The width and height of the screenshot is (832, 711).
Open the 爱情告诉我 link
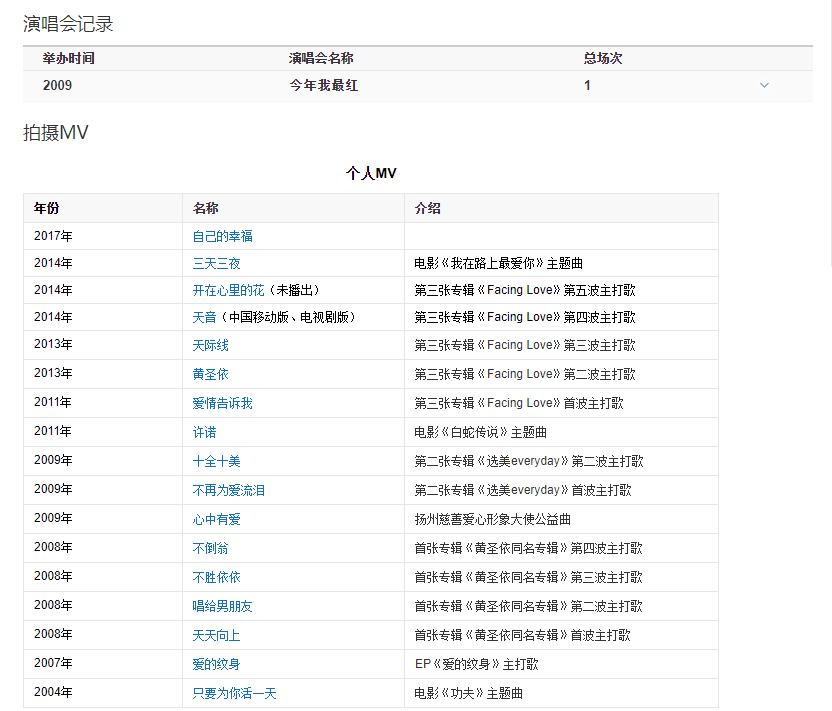click(222, 403)
